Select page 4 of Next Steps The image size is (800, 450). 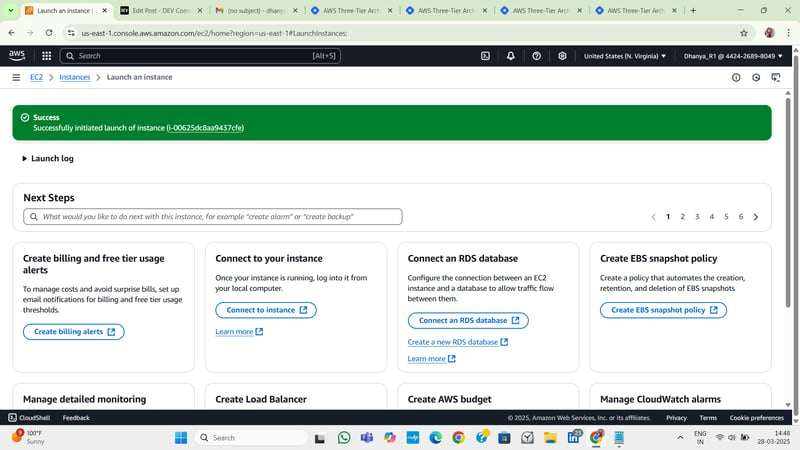[711, 217]
